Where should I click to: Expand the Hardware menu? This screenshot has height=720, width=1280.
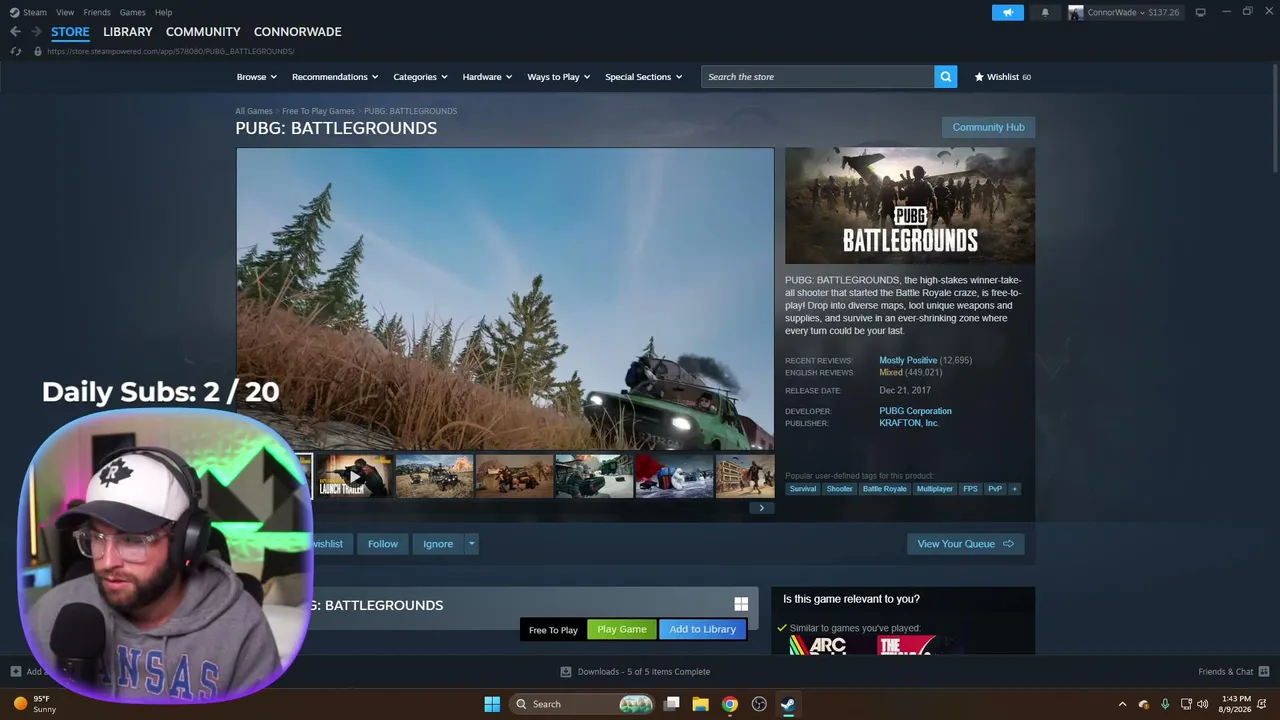(x=487, y=77)
